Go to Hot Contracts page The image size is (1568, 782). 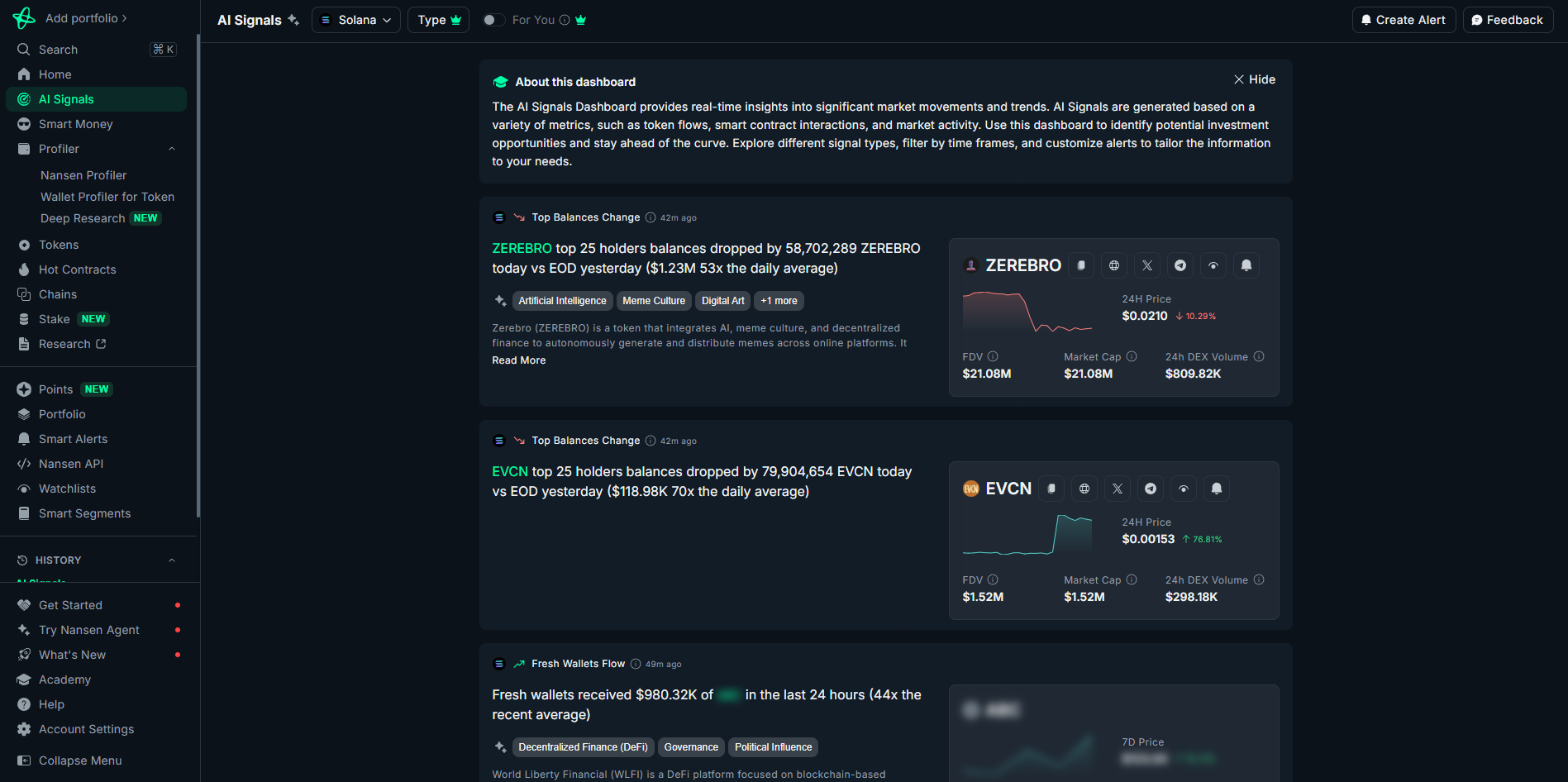click(x=77, y=269)
